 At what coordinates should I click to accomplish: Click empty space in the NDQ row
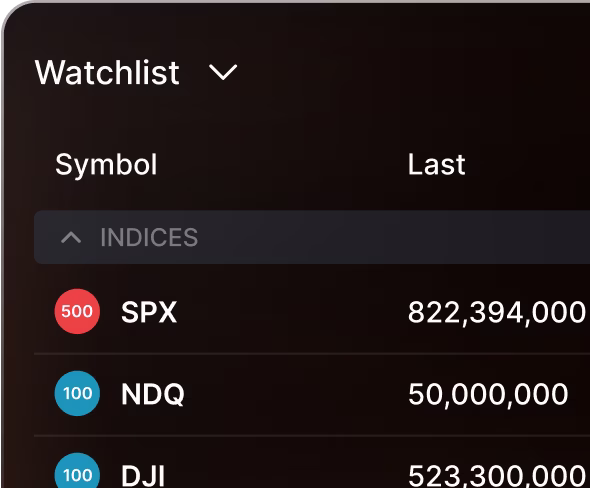pos(293,394)
